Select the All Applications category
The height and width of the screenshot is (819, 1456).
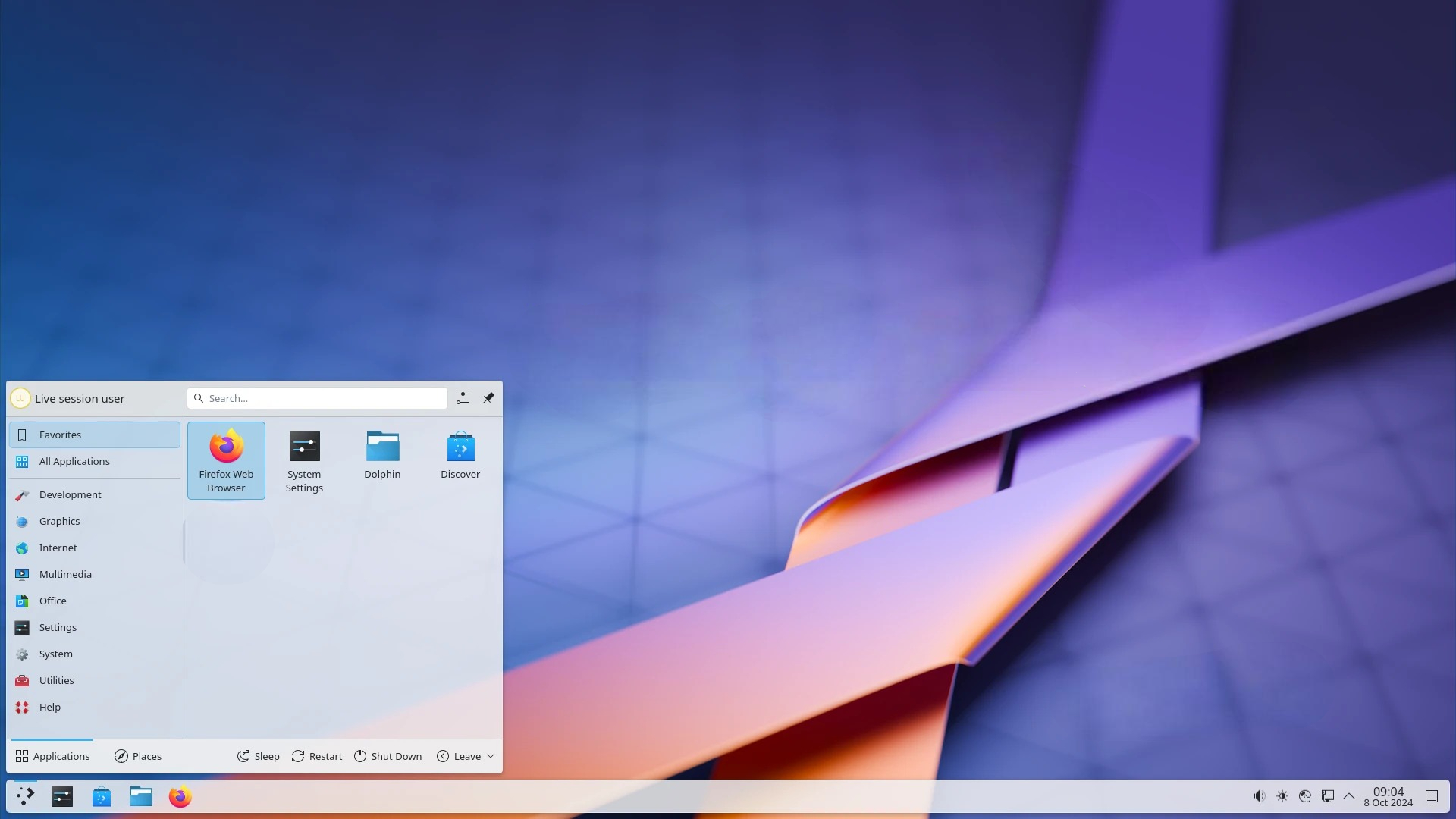pyautogui.click(x=74, y=461)
